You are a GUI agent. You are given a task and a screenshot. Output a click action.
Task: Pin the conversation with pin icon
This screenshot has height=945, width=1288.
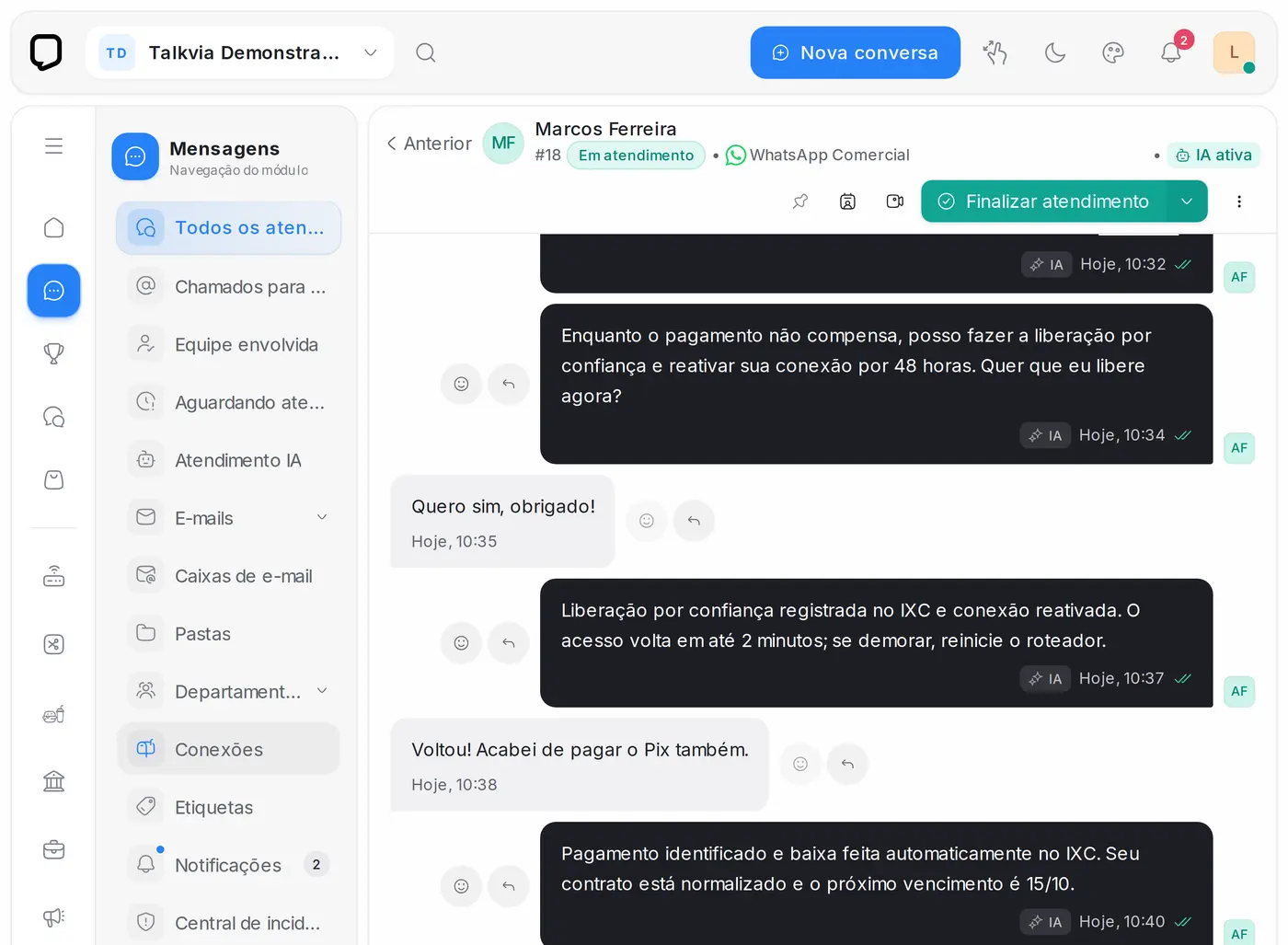click(800, 202)
